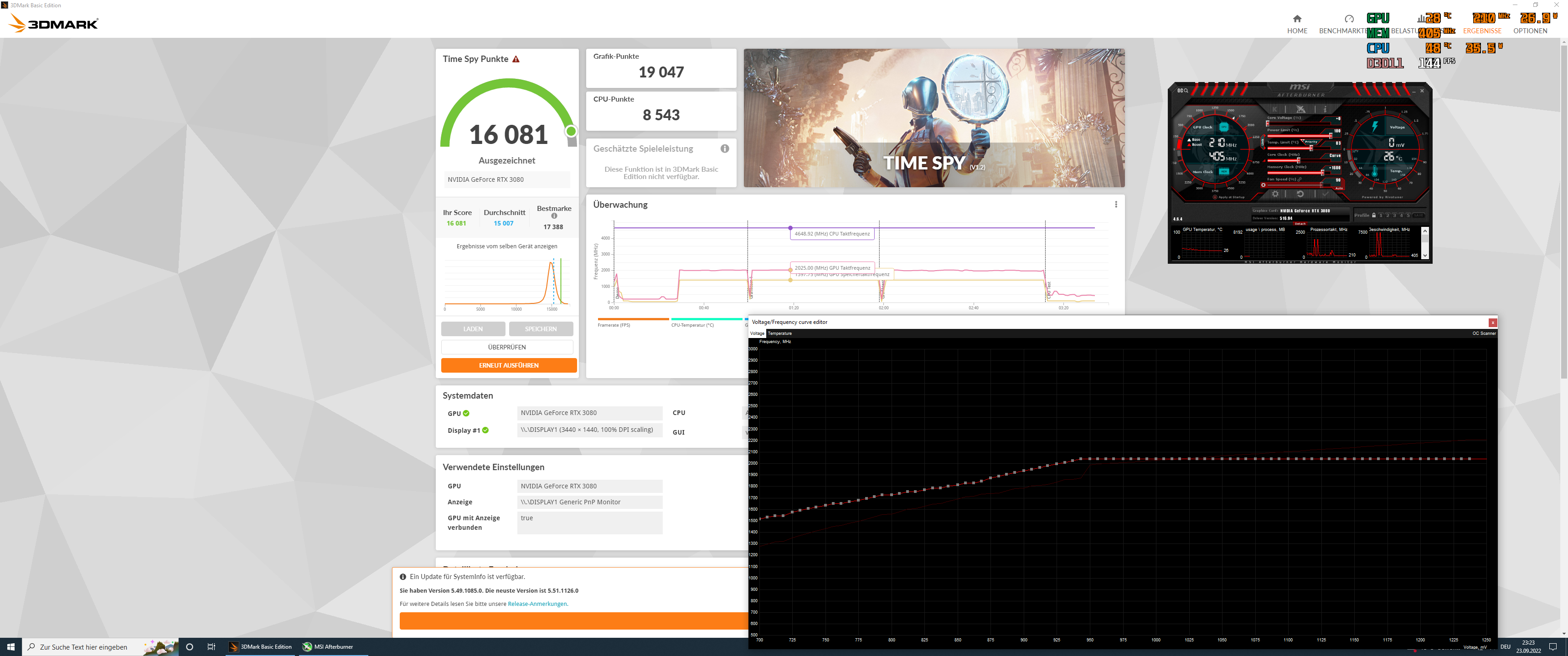Viewport: 1568px width, 656px height.
Task: Switch to the Temperature tab in the curve editor
Action: pyautogui.click(x=780, y=333)
